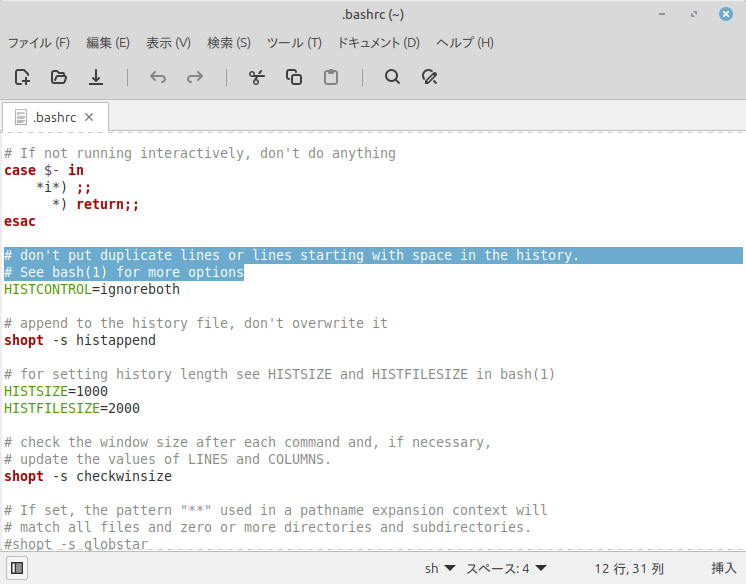Toggle the side pane in status bar
Image resolution: width=746 pixels, height=584 pixels.
click(x=18, y=568)
